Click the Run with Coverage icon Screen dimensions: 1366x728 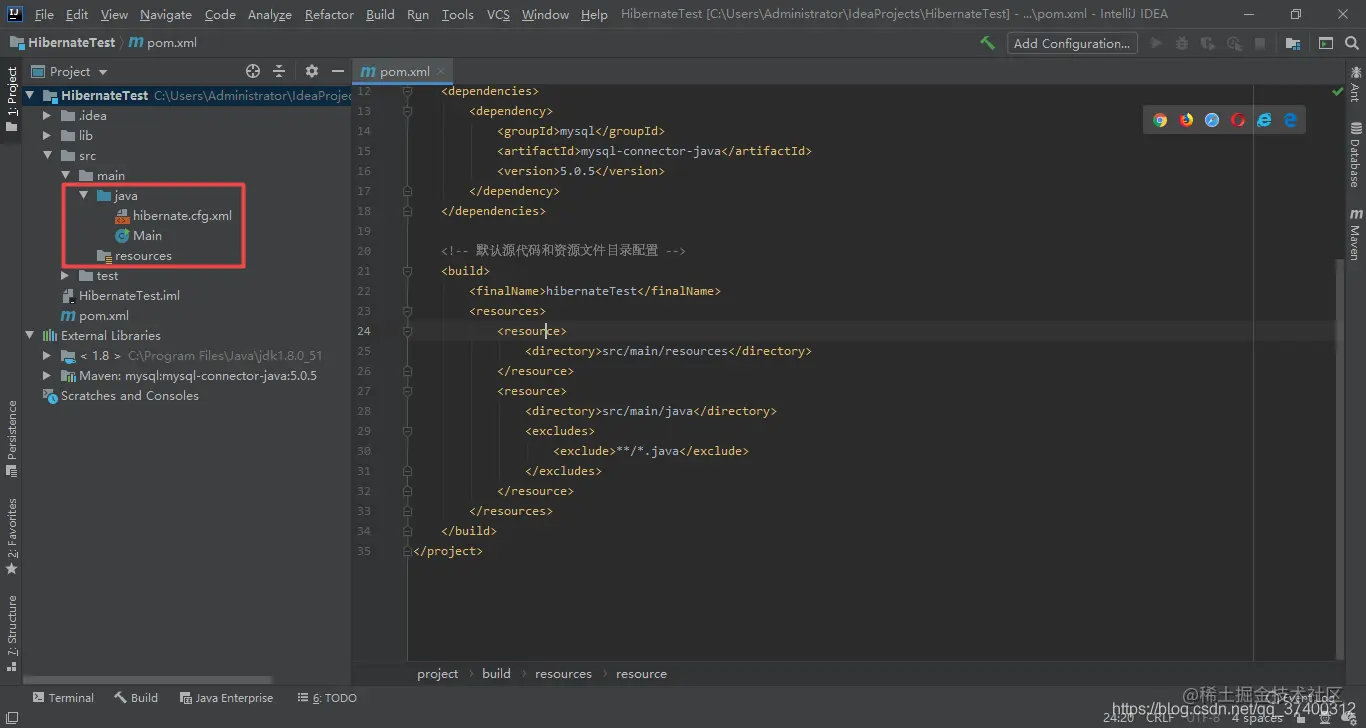point(1208,43)
